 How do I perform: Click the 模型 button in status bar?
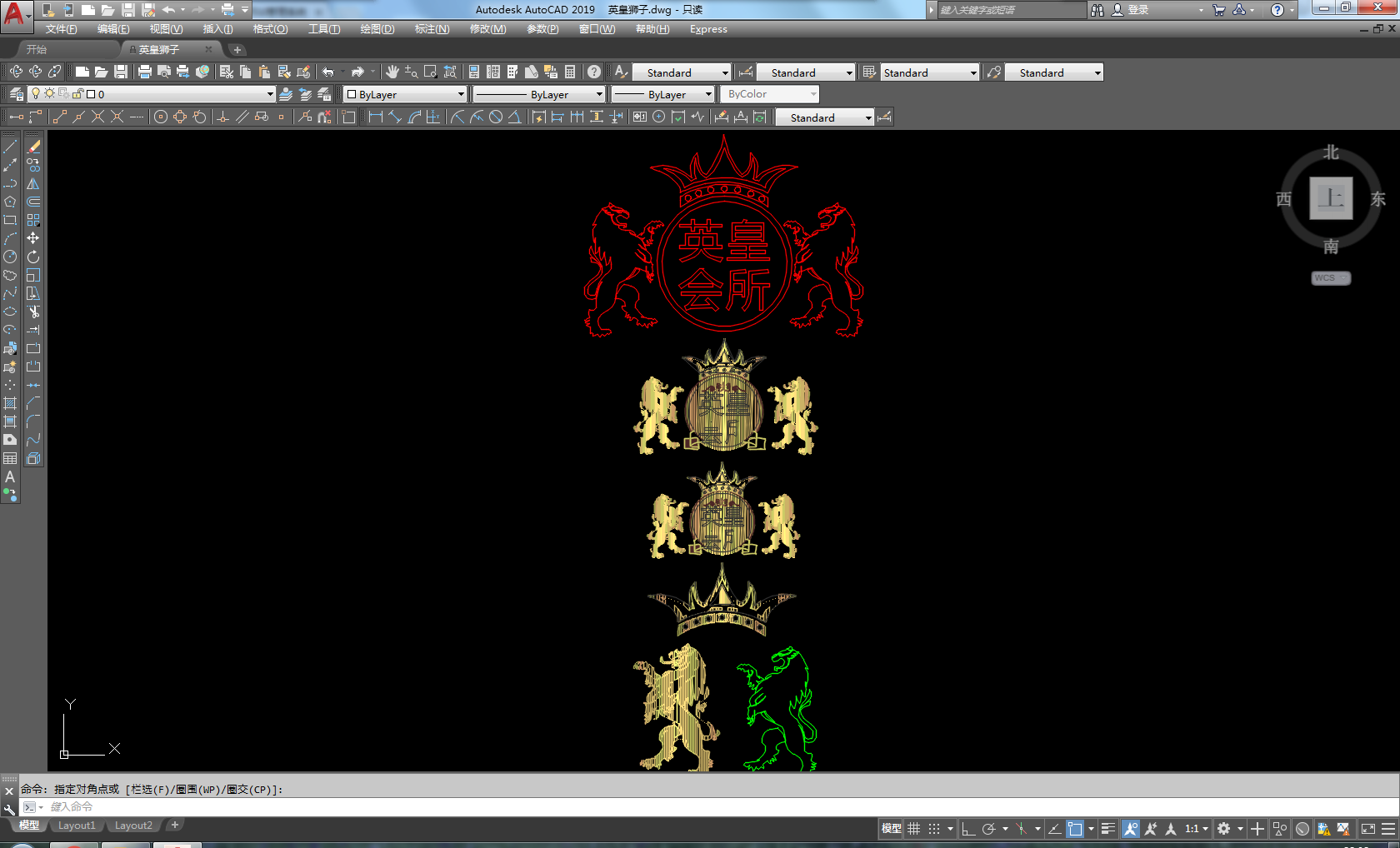point(892,829)
